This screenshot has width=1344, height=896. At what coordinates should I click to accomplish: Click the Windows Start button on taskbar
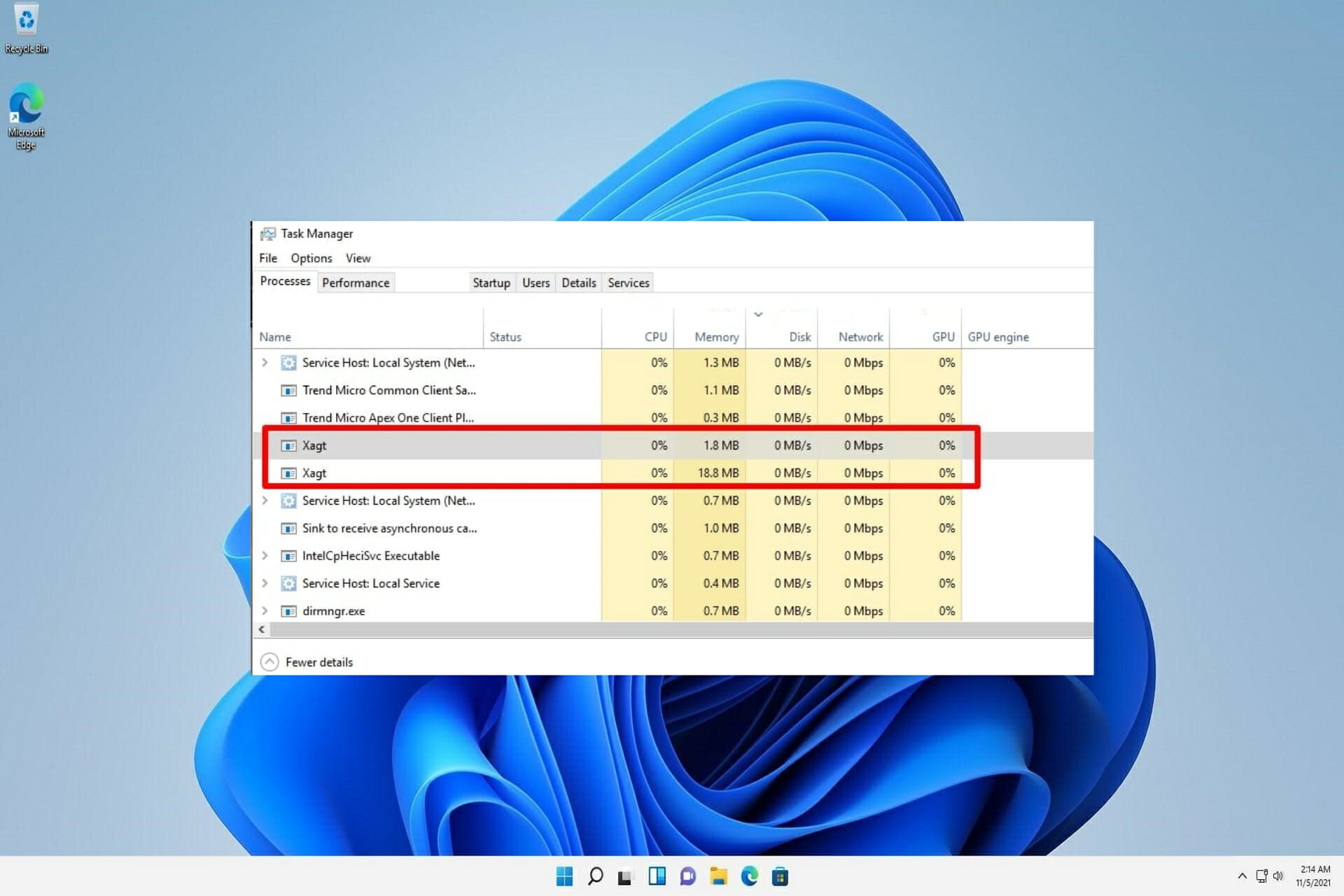[564, 876]
